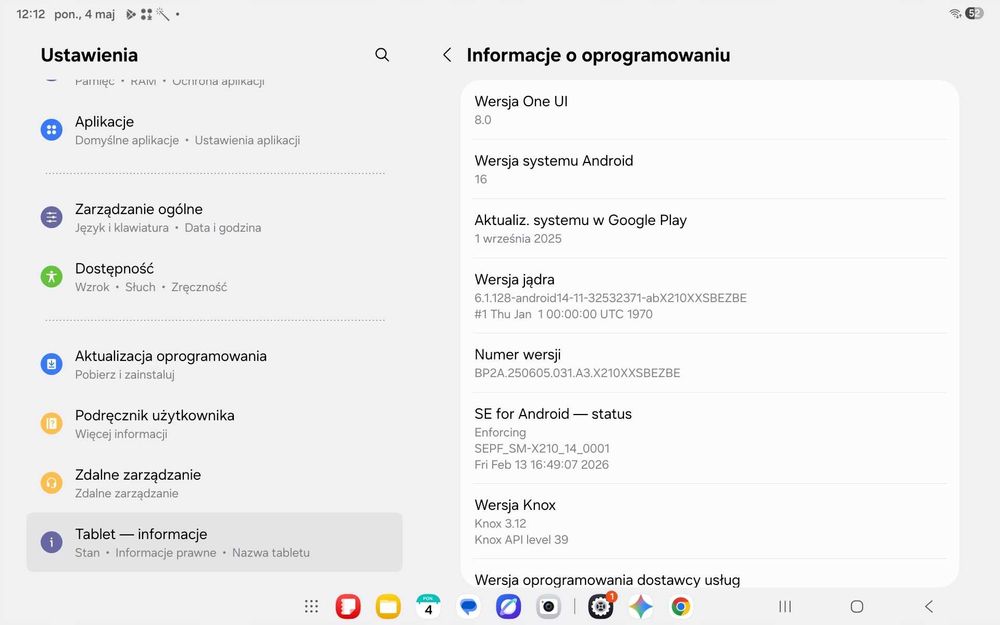Open Aktualiz. systemu w Google Play

[x=710, y=228]
